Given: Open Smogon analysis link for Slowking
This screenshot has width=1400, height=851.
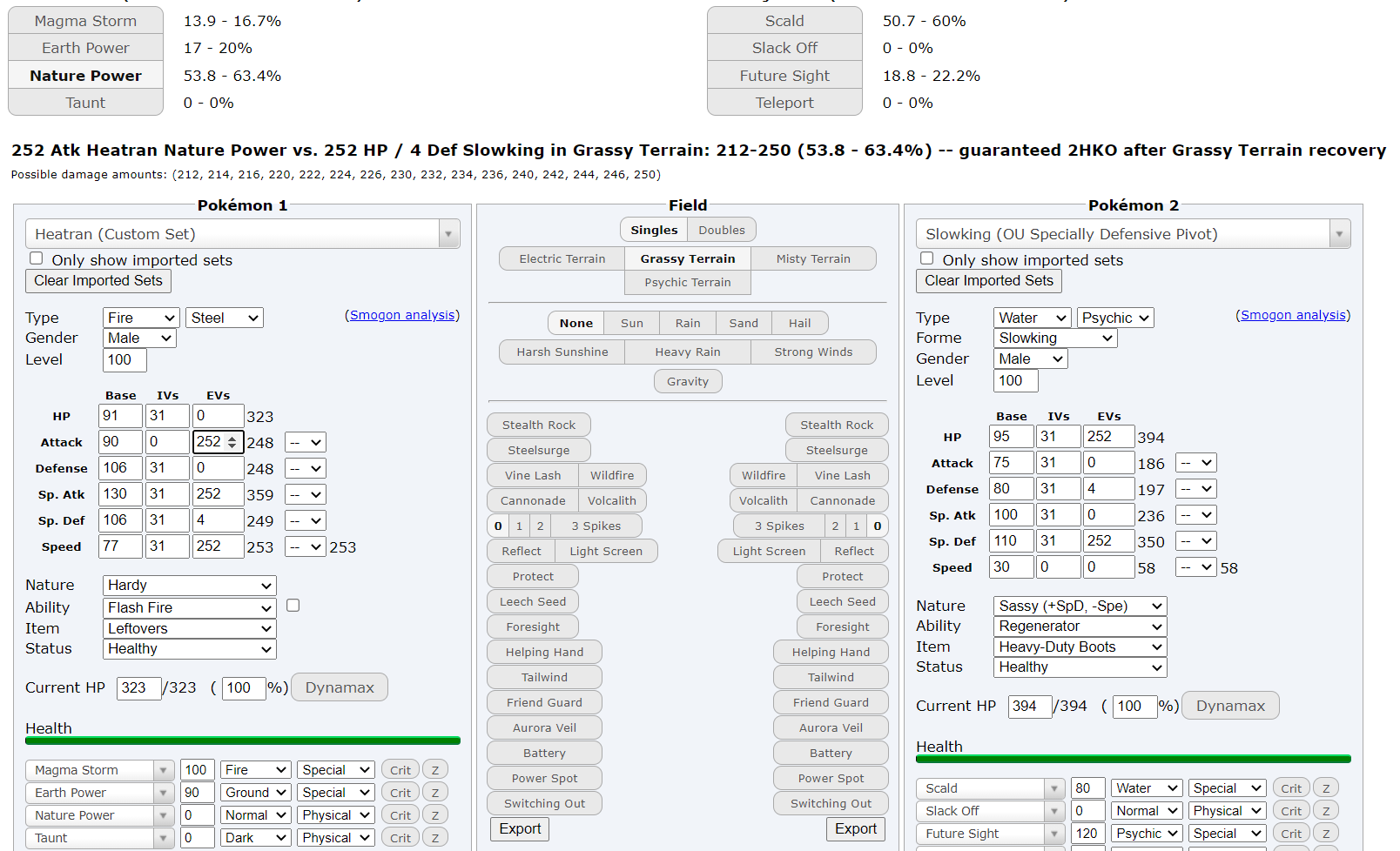Looking at the screenshot, I should tap(1293, 315).
